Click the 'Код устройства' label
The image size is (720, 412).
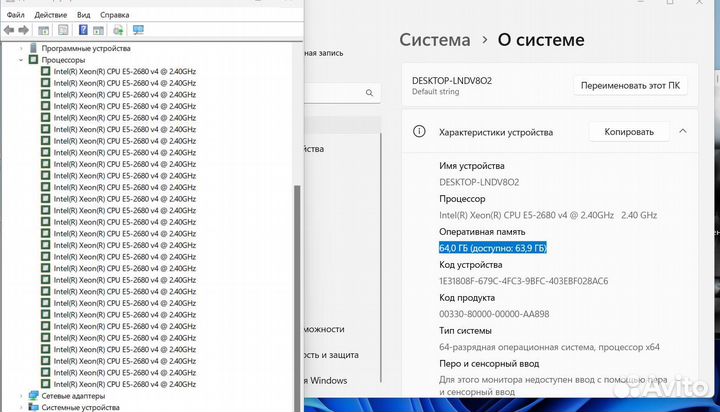[x=471, y=265]
